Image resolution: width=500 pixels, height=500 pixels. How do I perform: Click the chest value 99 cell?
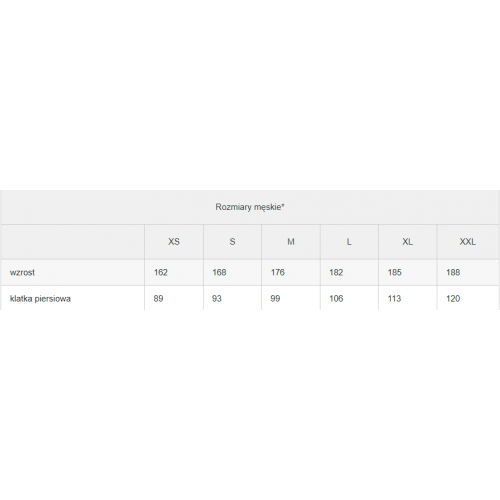click(291, 298)
